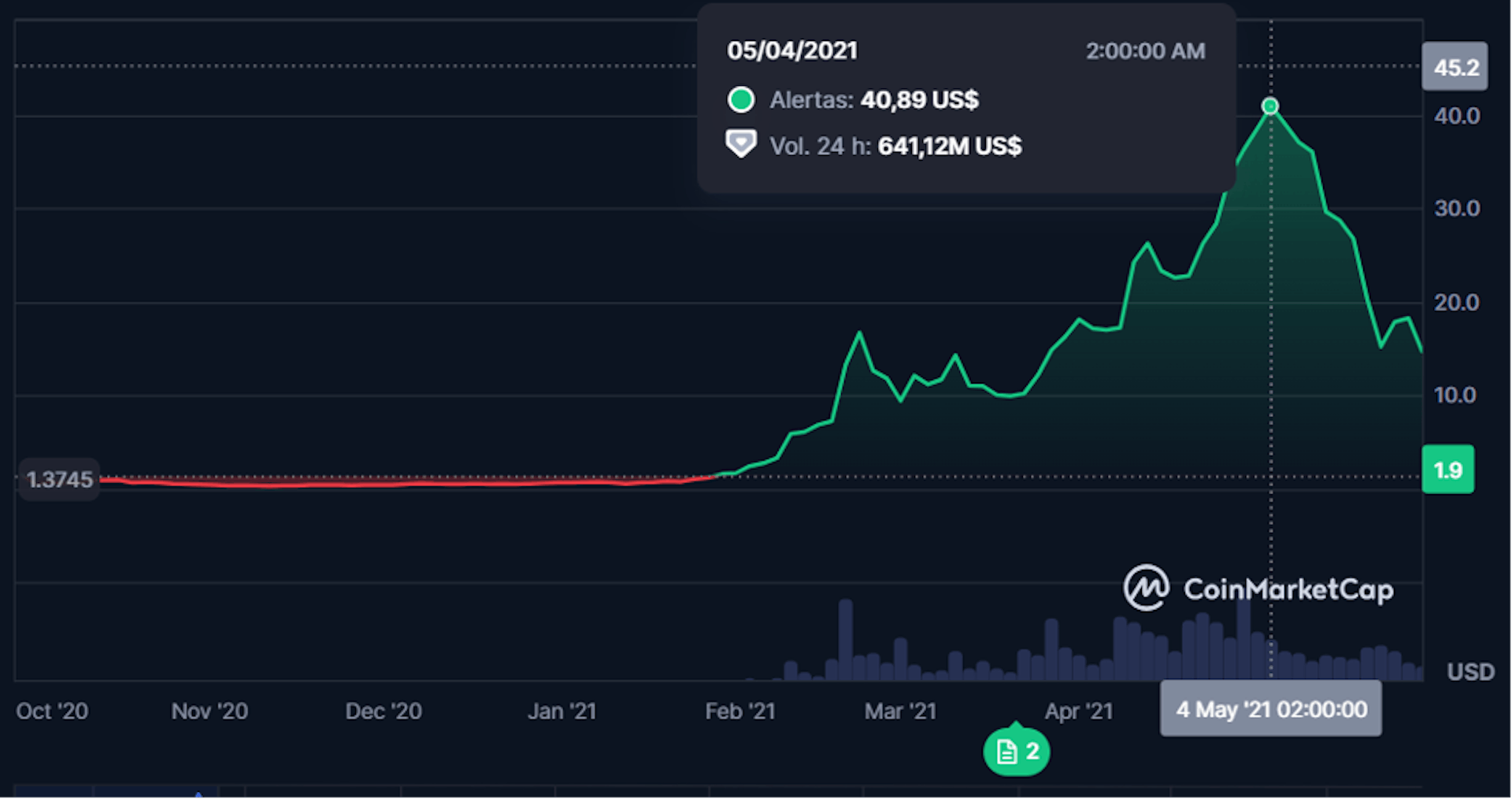This screenshot has height=799, width=1512.
Task: Click the 05/04/2021 date in tooltip
Action: (792, 51)
